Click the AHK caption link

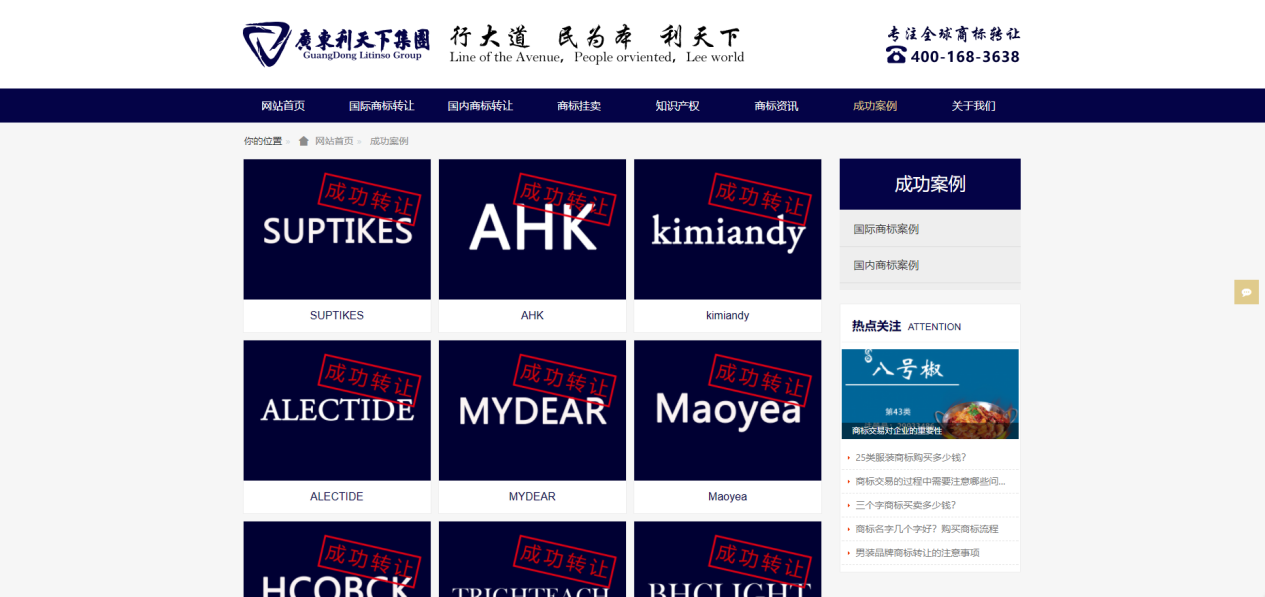coord(532,315)
